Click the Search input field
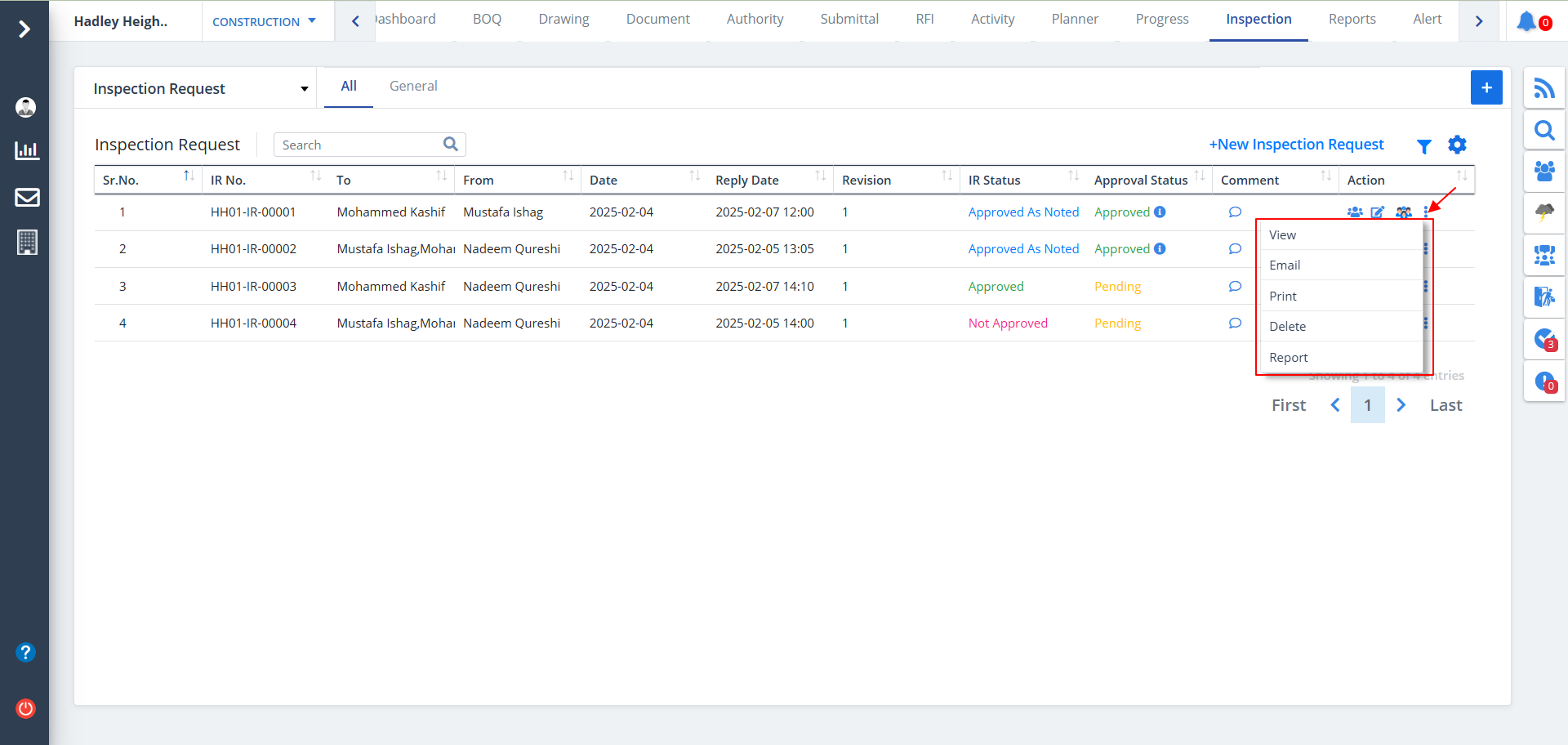The width and height of the screenshot is (1568, 745). (359, 145)
